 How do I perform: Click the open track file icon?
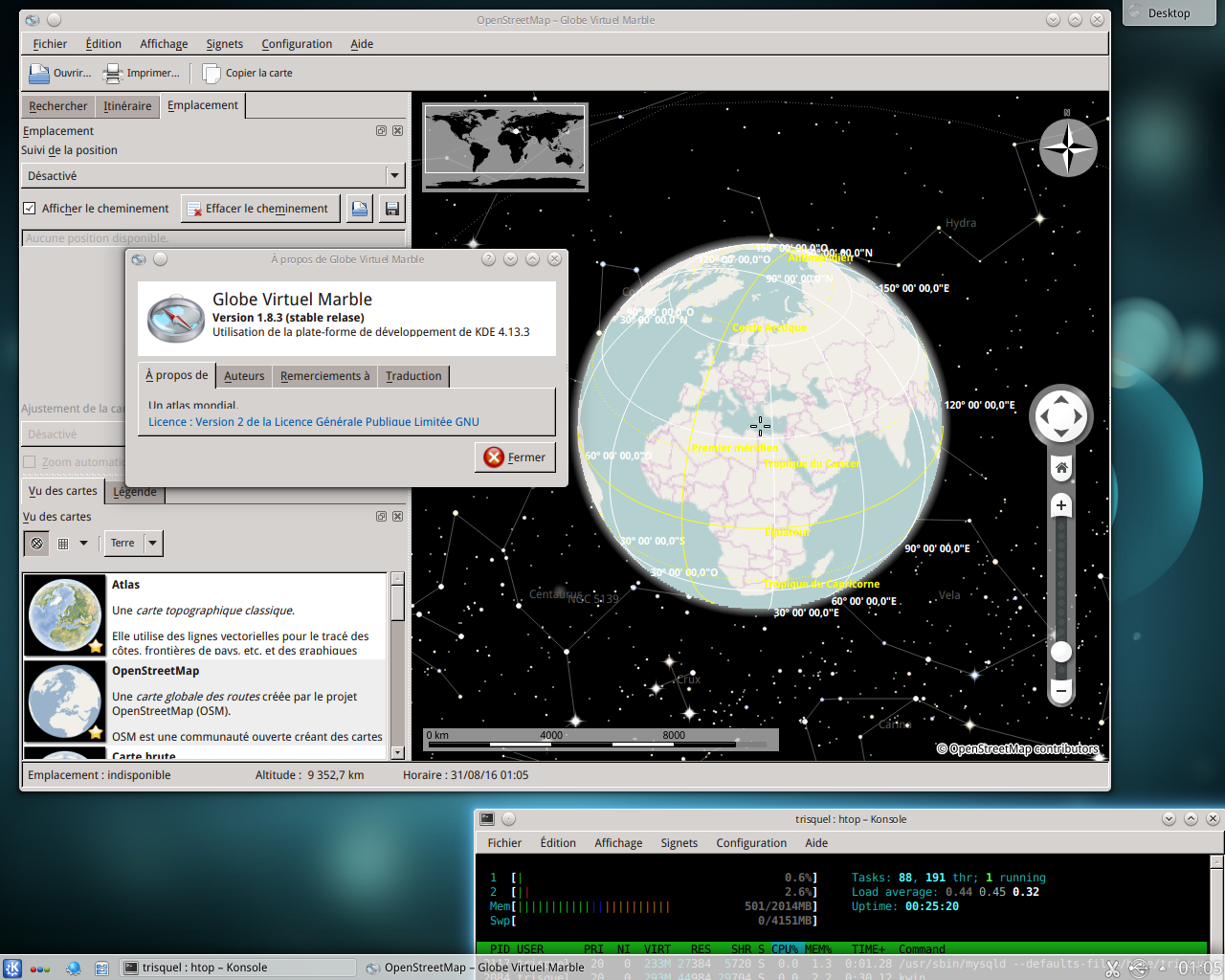coord(360,209)
